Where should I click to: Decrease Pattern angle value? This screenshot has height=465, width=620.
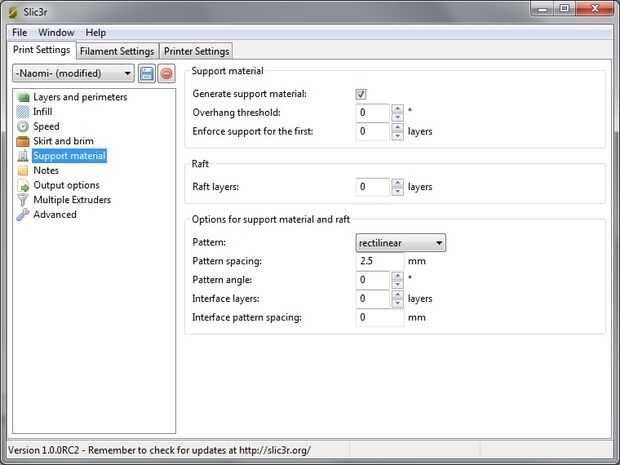click(397, 285)
